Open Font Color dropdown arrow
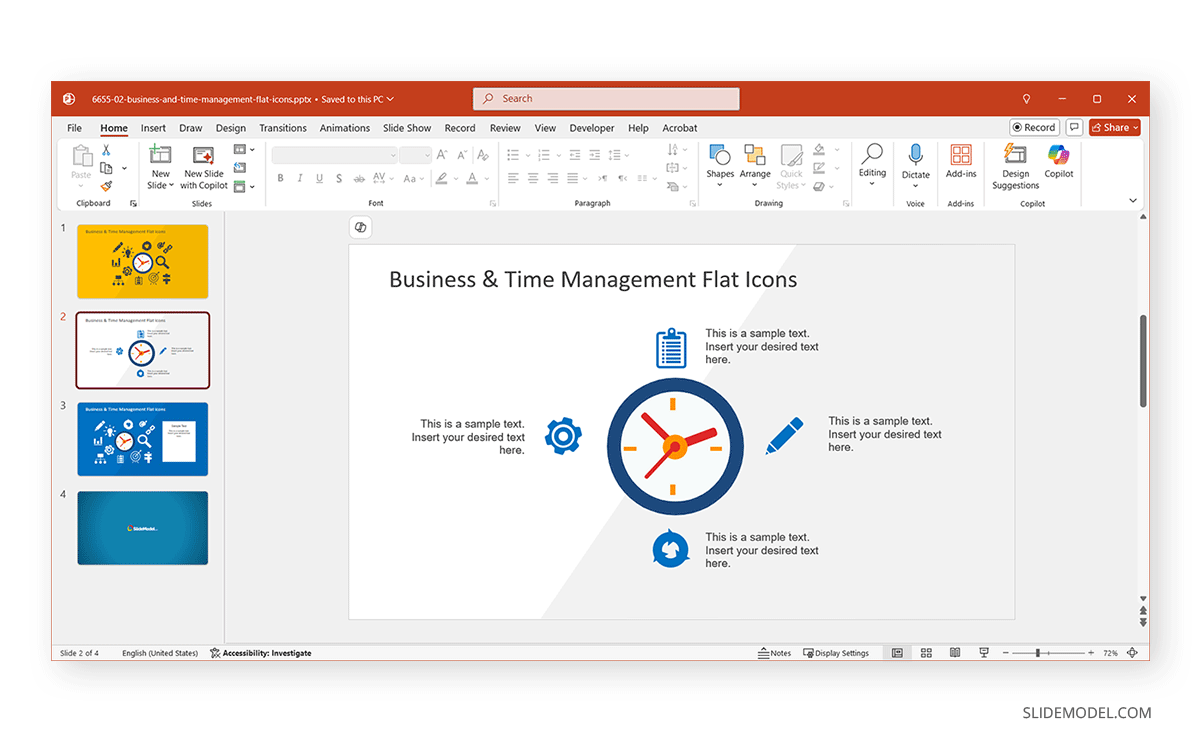The height and width of the screenshot is (743, 1200). [487, 179]
